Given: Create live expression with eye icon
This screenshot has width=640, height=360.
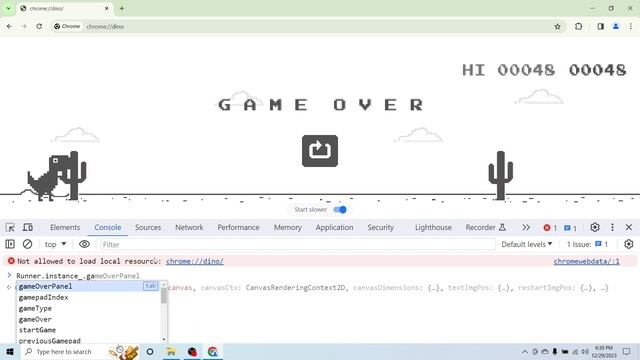Looking at the screenshot, I should (x=84, y=244).
